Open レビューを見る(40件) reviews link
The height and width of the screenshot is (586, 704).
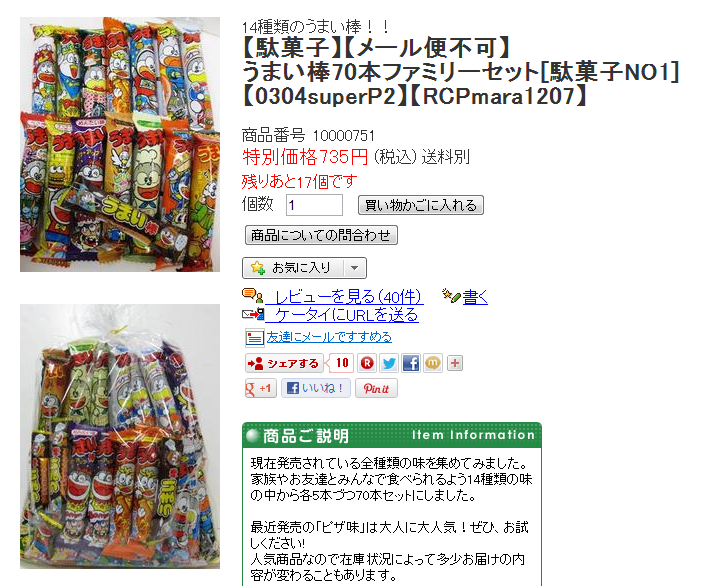pyautogui.click(x=344, y=297)
